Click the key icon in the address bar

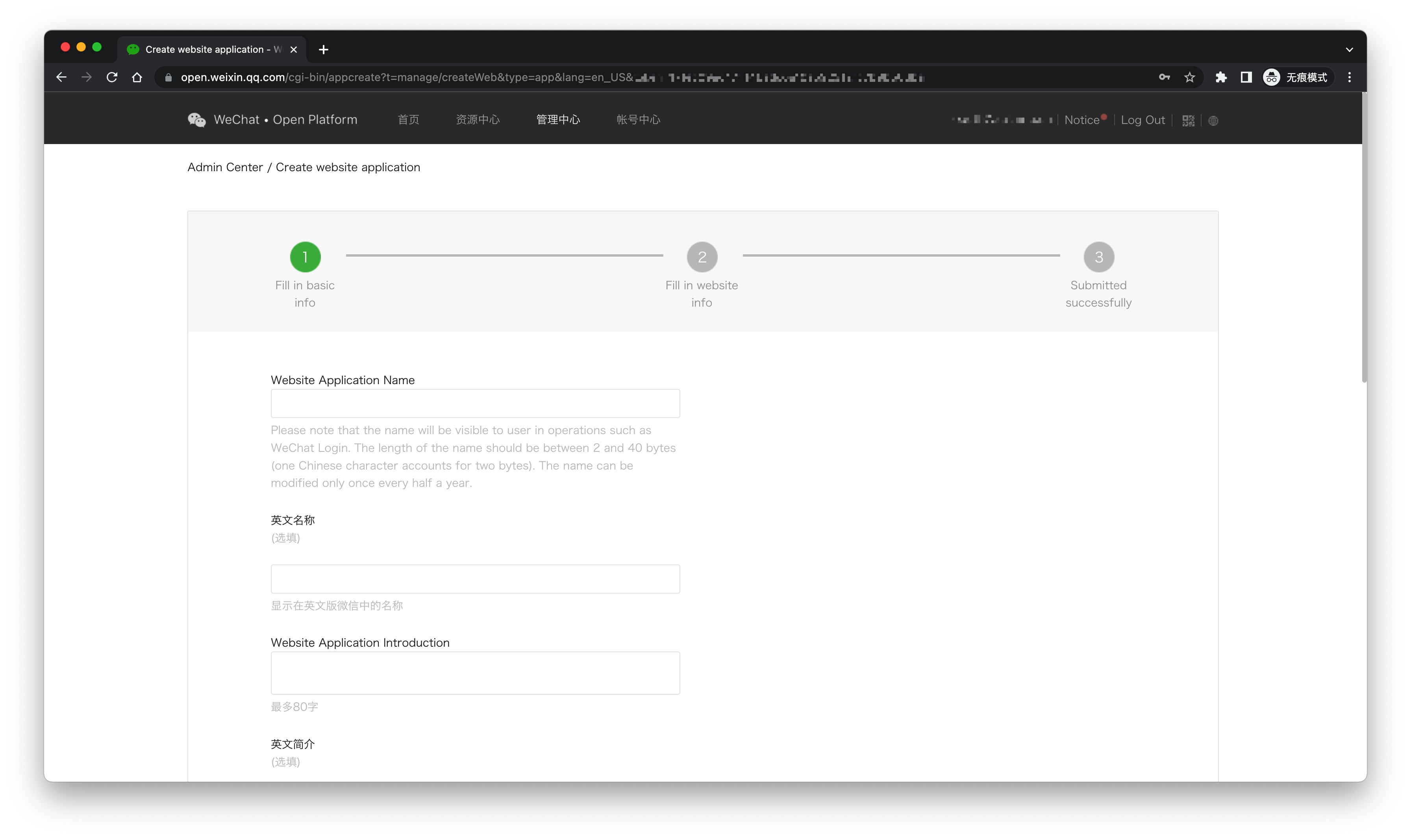(1164, 77)
